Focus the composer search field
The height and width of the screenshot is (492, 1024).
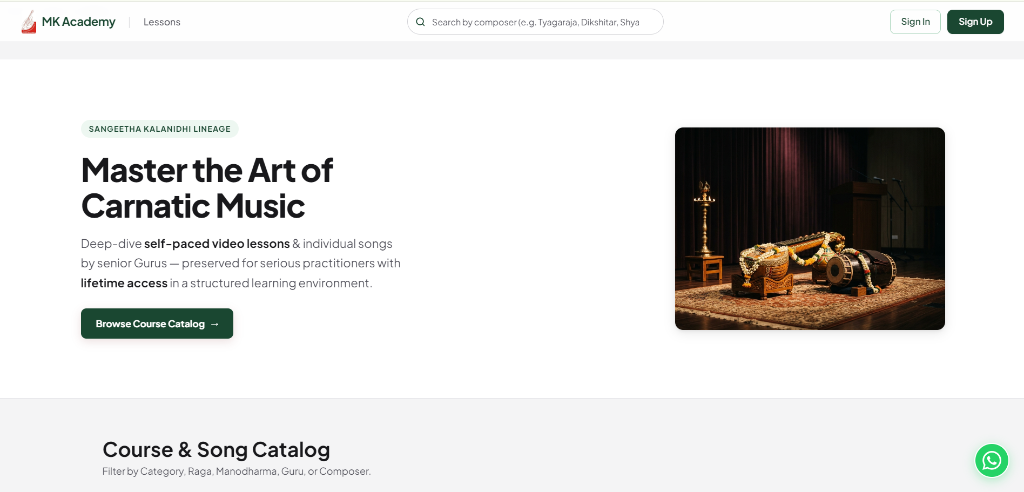tap(535, 22)
